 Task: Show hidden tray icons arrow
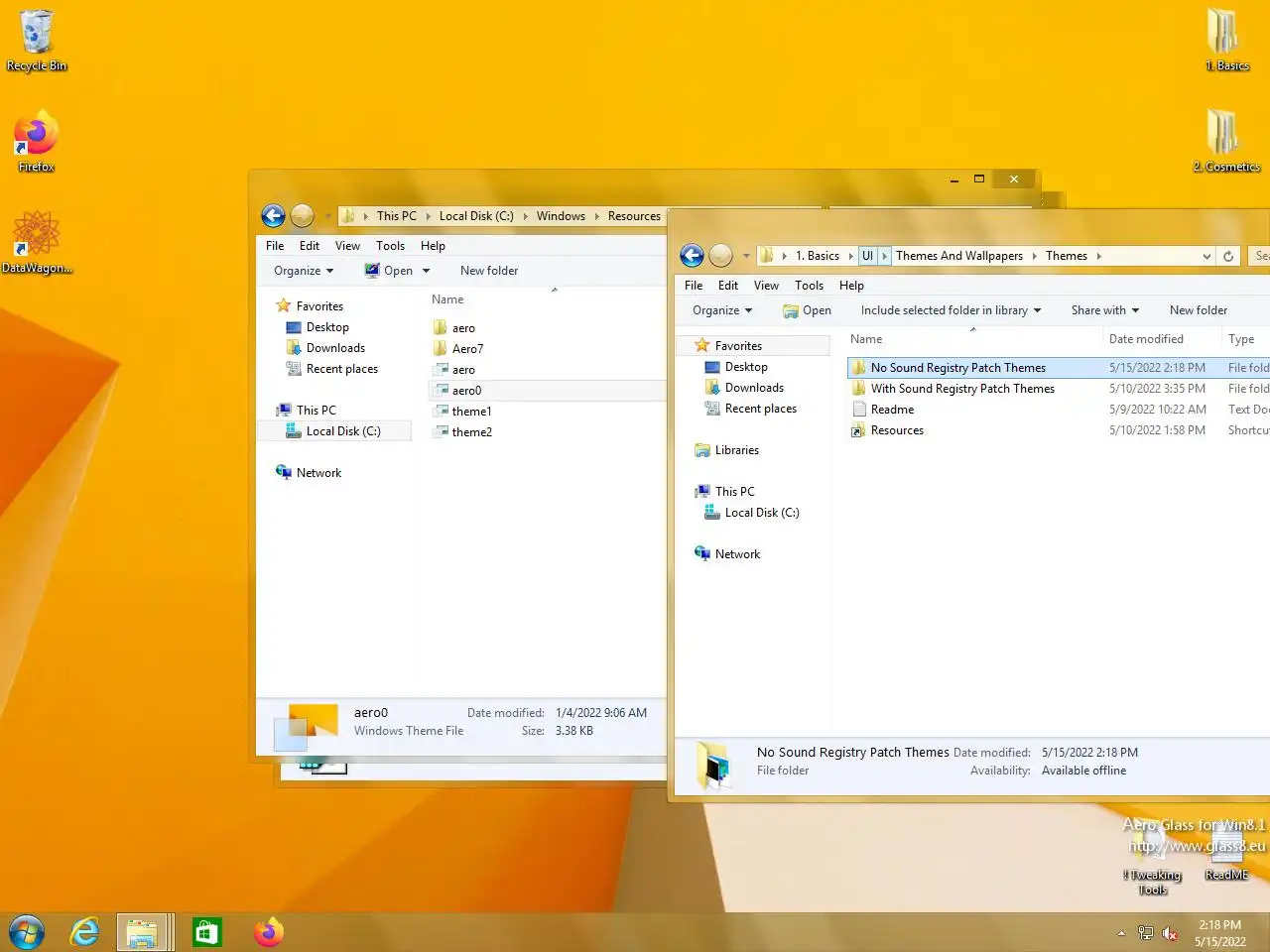tap(1121, 933)
